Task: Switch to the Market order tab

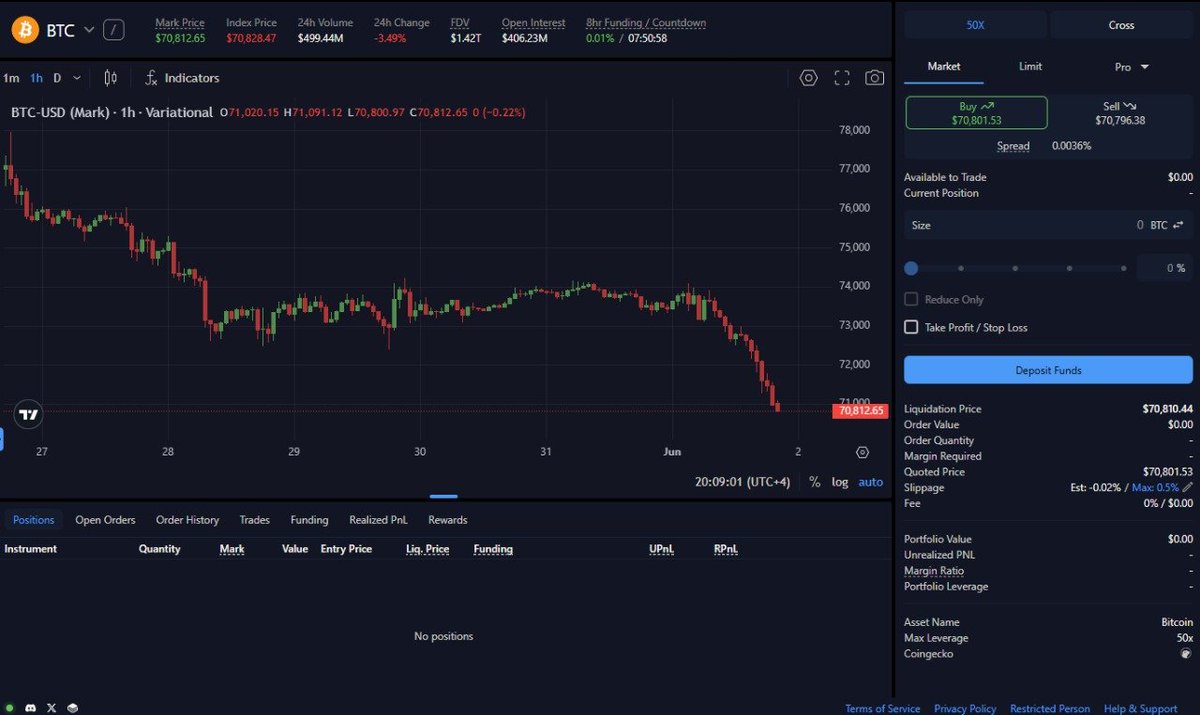Action: point(944,66)
